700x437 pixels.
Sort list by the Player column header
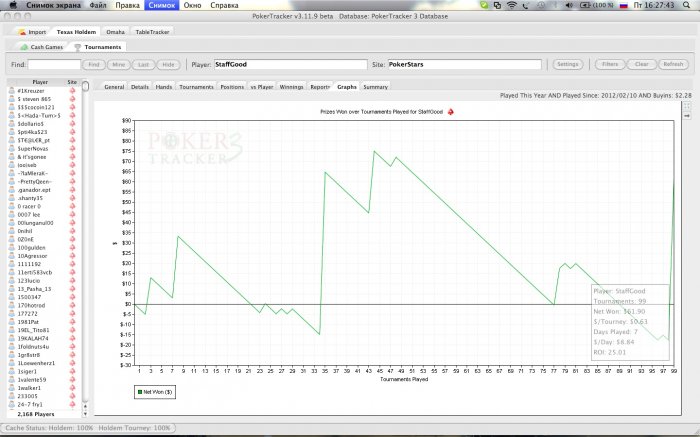(x=40, y=82)
